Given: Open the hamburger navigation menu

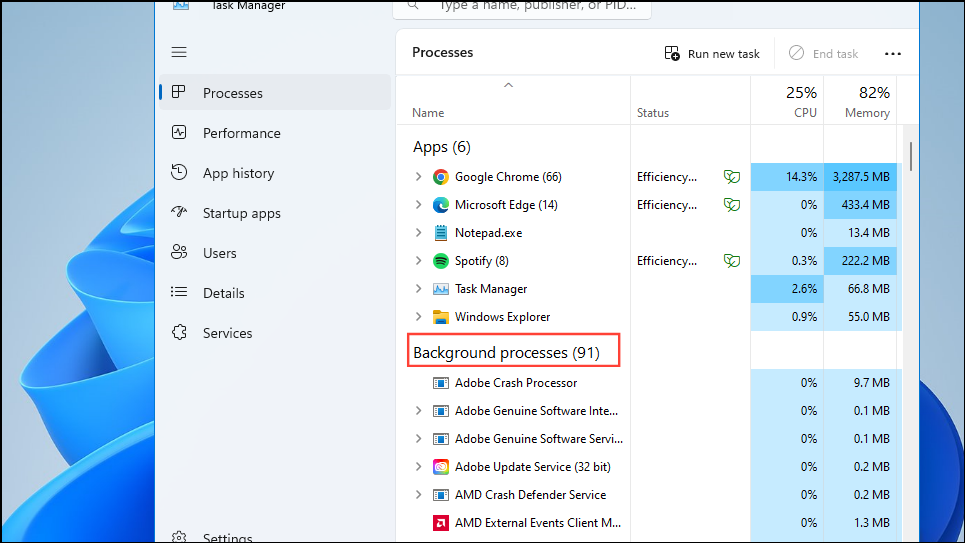Looking at the screenshot, I should coord(179,52).
